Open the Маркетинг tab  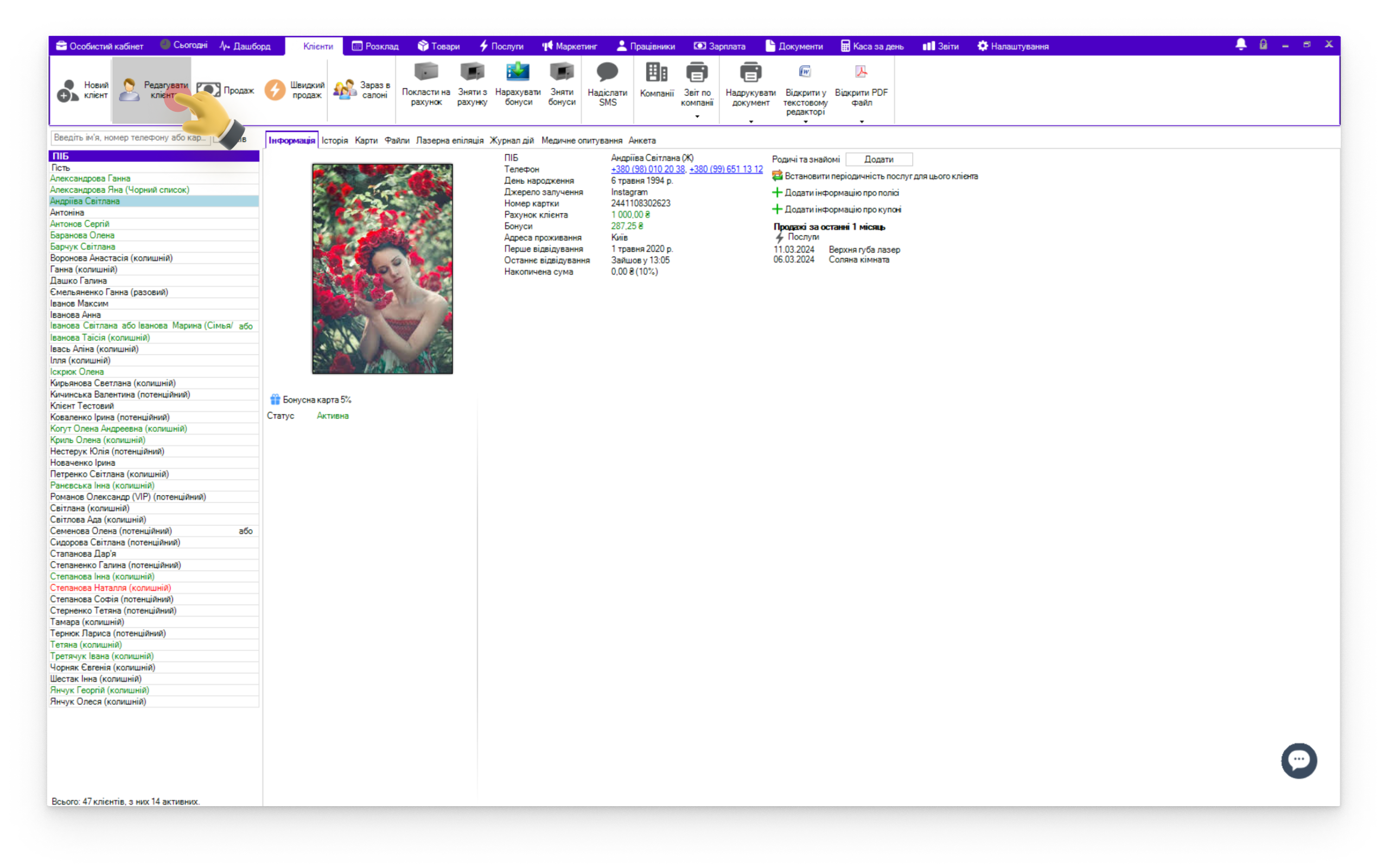pos(570,46)
